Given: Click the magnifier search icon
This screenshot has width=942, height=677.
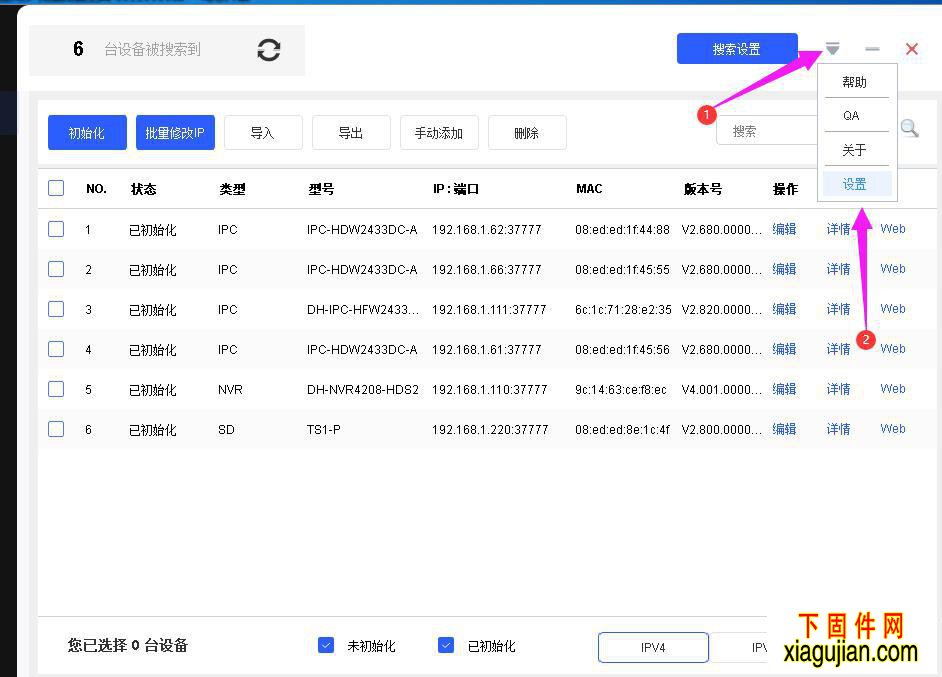Looking at the screenshot, I should [x=910, y=128].
